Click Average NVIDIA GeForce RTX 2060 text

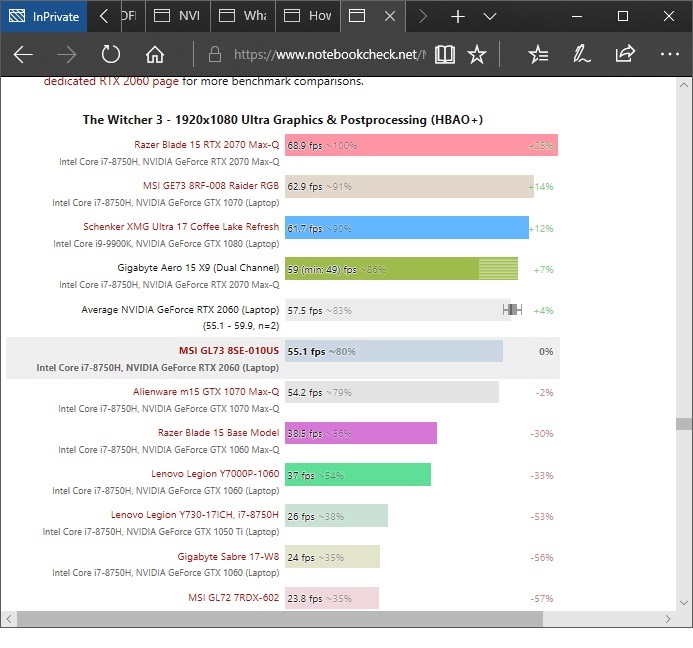180,310
